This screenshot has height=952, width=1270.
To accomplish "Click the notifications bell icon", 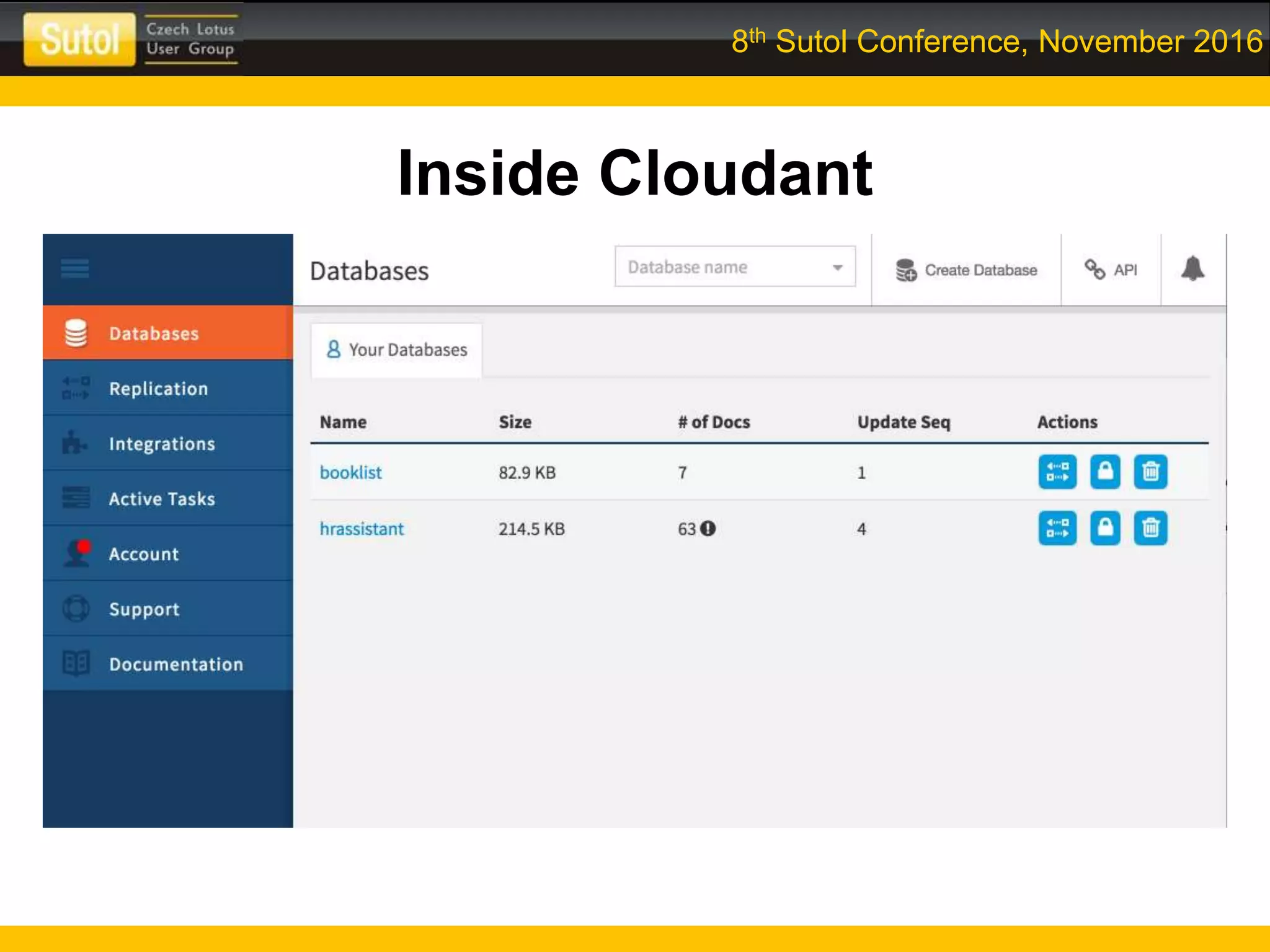I will click(x=1192, y=269).
